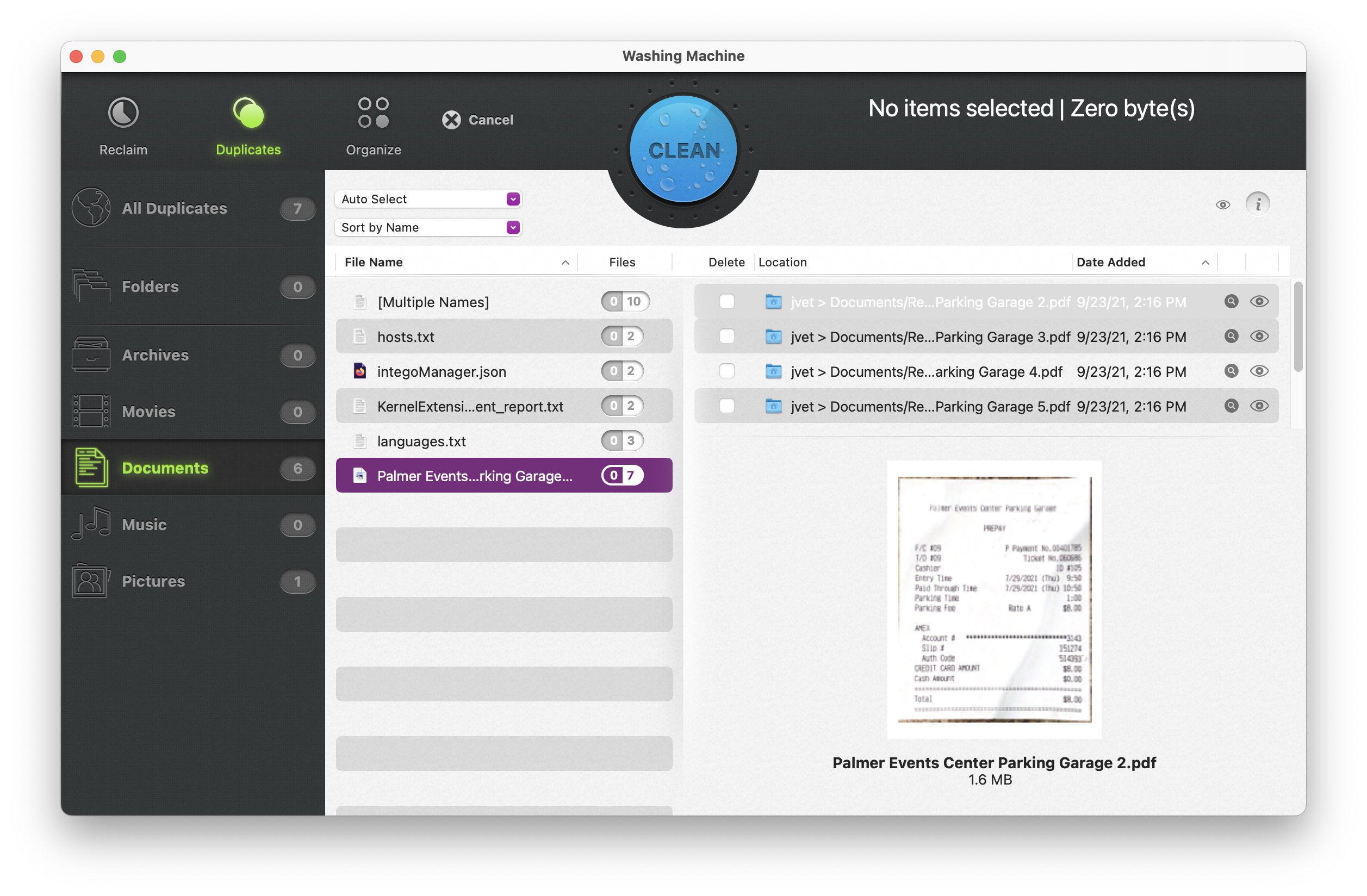Toggle the Quick Look eye toolbar icon

tap(1222, 204)
